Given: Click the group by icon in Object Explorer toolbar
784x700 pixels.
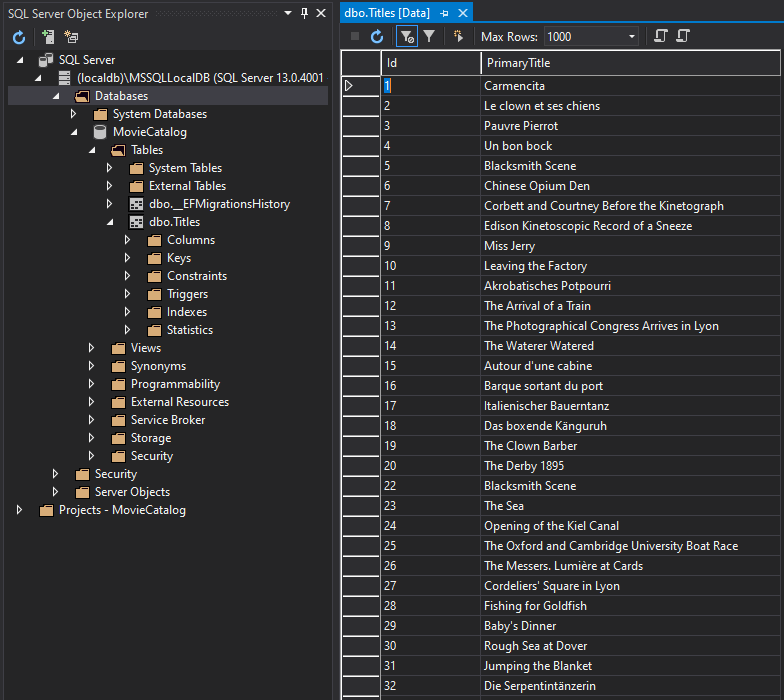Looking at the screenshot, I should [x=71, y=37].
